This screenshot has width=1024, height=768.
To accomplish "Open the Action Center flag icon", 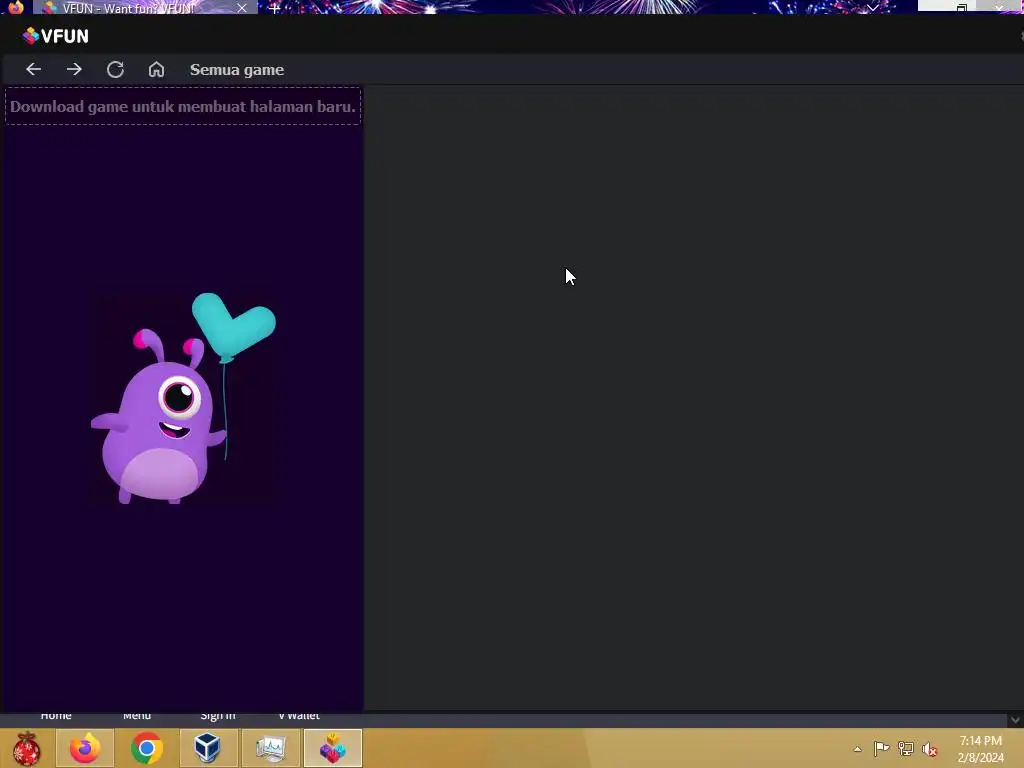I will 881,748.
